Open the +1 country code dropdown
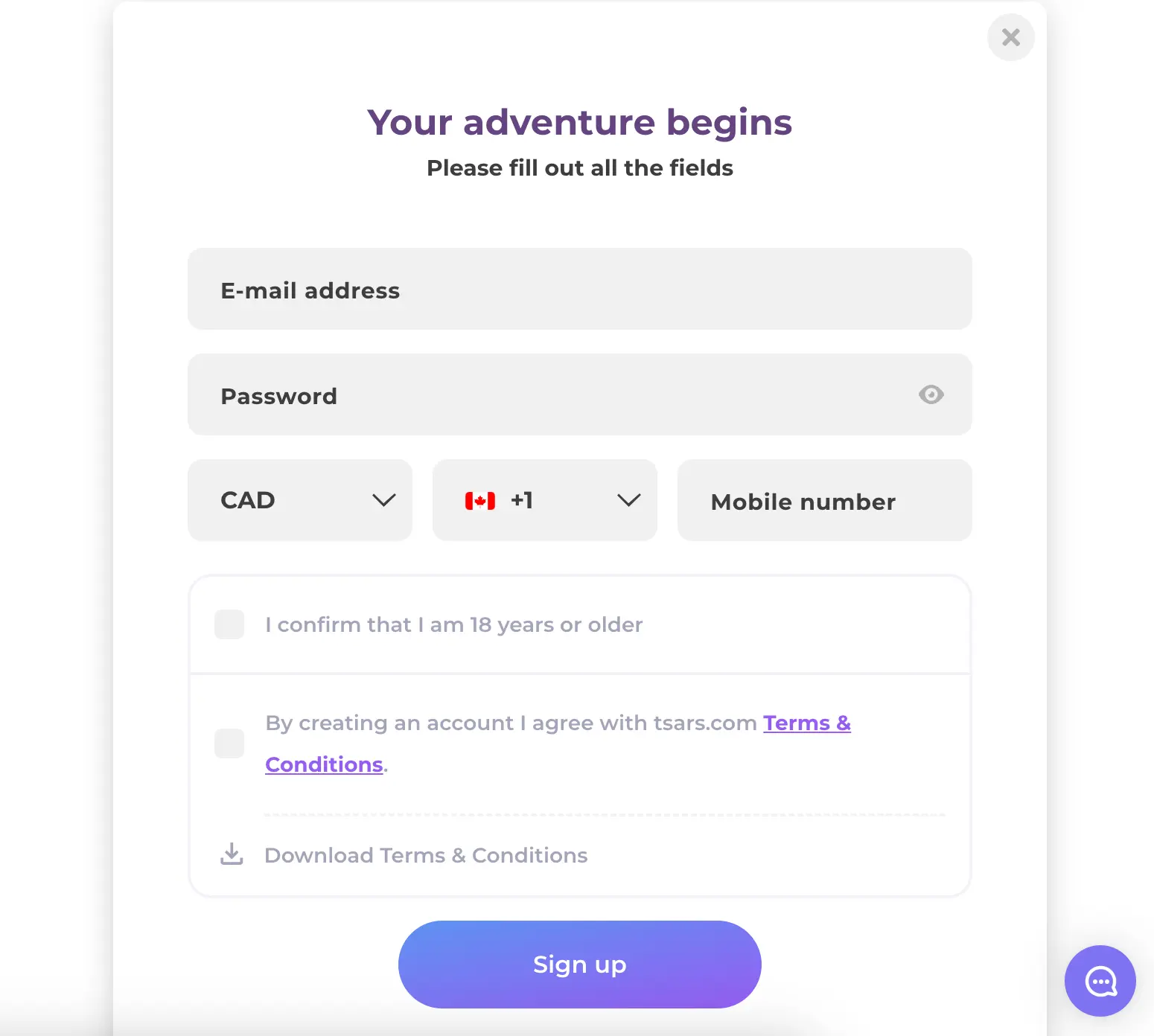 545,500
